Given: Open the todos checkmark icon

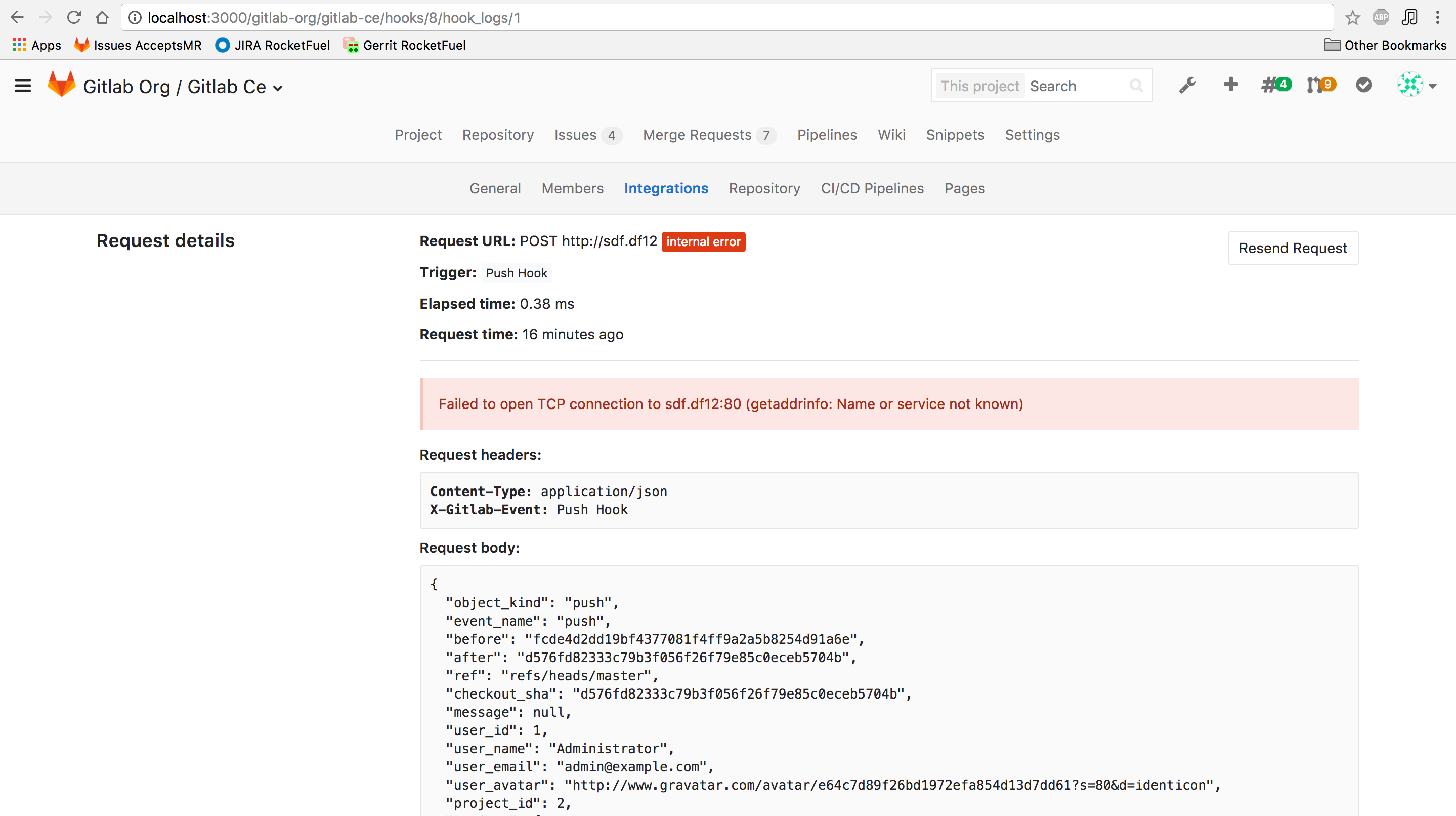Looking at the screenshot, I should tap(1363, 85).
